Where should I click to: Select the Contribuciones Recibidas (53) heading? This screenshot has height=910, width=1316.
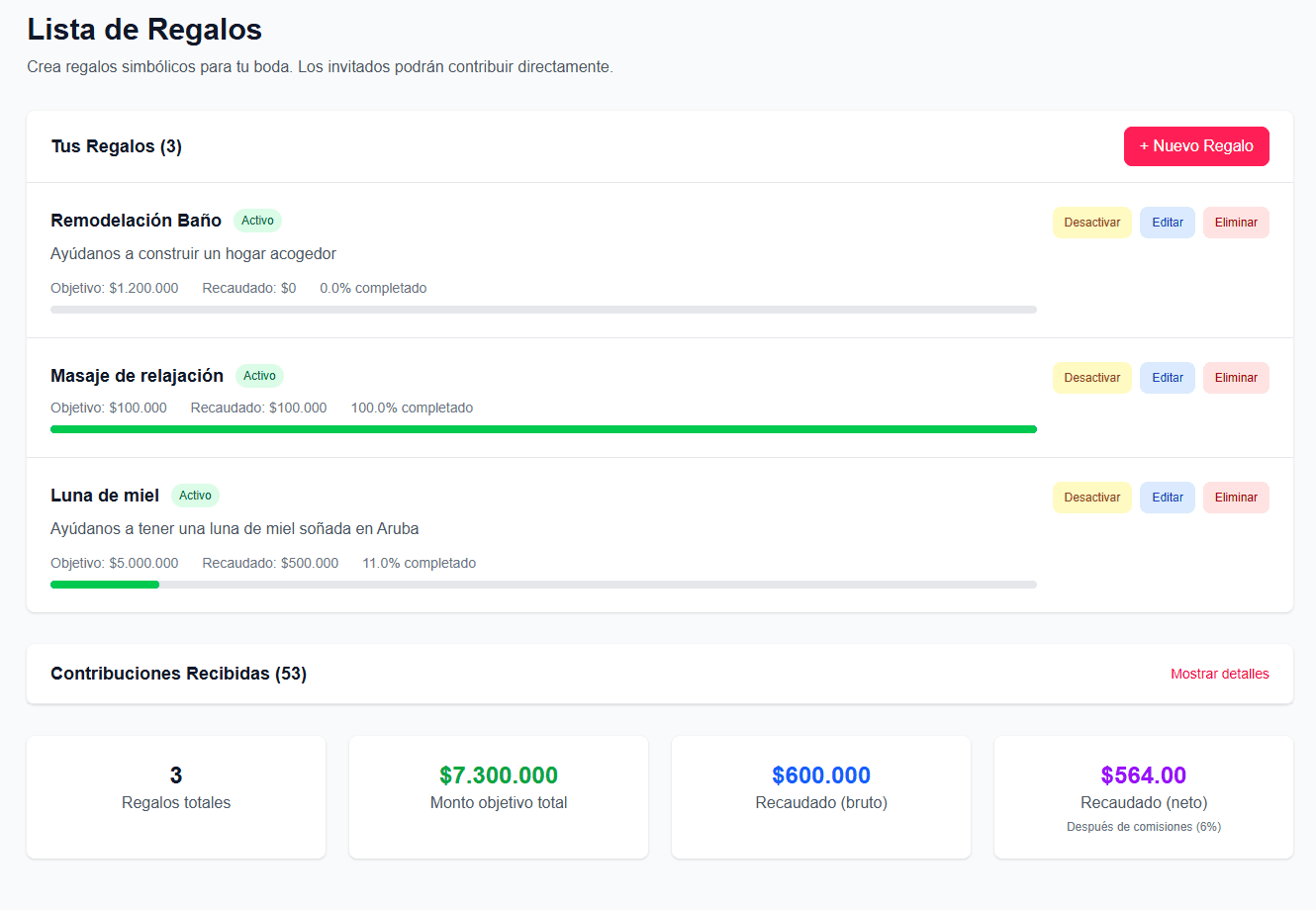pos(178,674)
